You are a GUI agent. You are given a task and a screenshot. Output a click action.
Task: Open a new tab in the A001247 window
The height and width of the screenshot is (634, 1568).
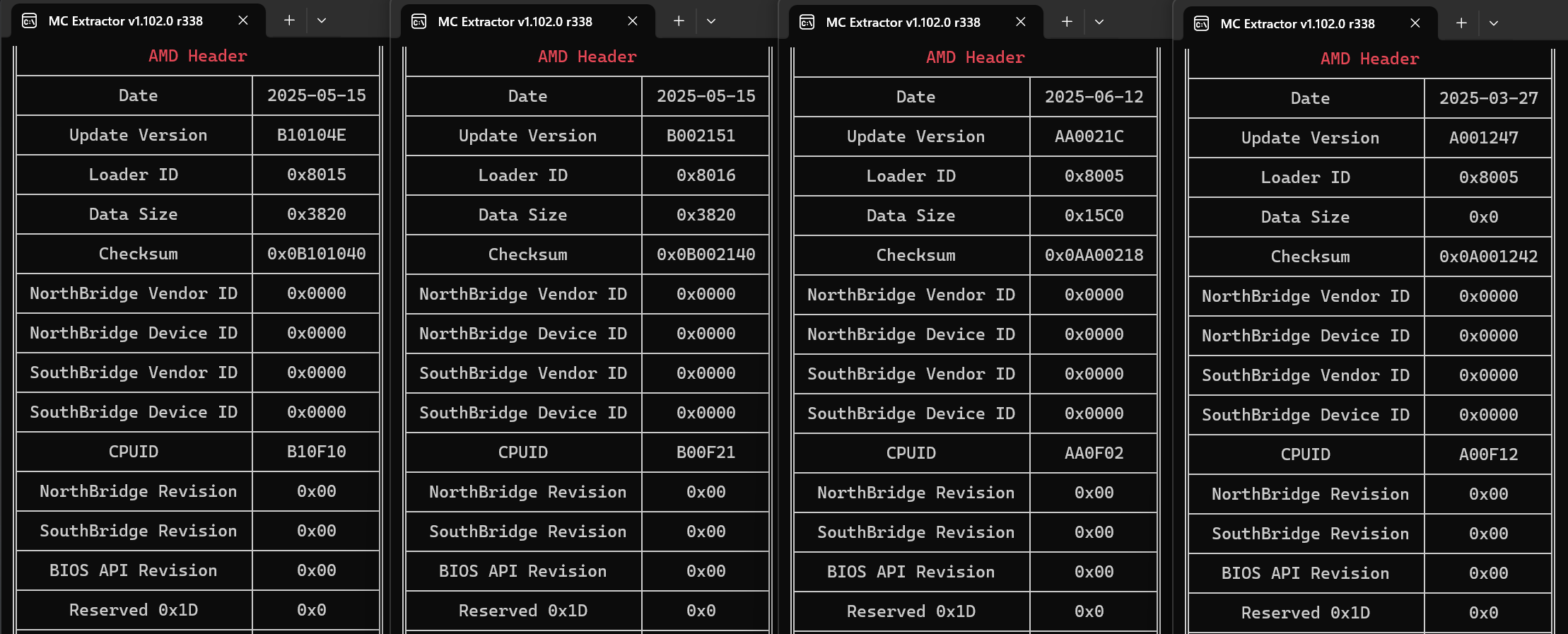point(1461,23)
